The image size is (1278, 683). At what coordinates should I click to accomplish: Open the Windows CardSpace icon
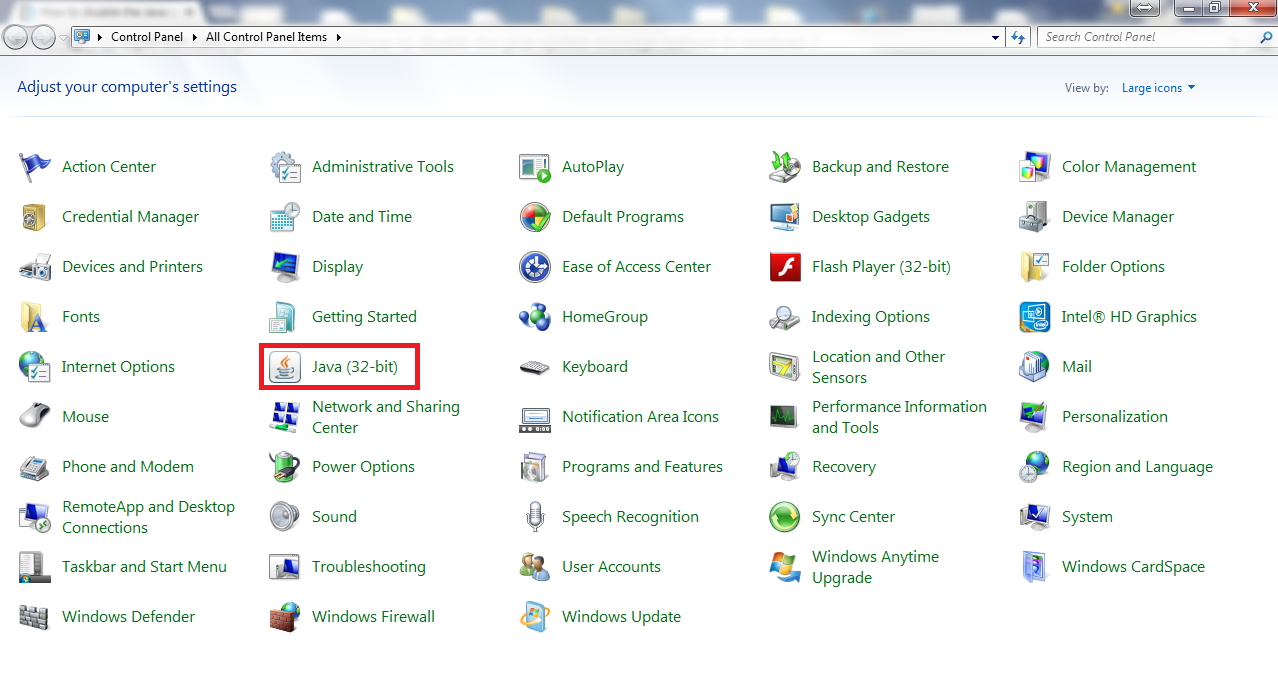click(x=1035, y=567)
